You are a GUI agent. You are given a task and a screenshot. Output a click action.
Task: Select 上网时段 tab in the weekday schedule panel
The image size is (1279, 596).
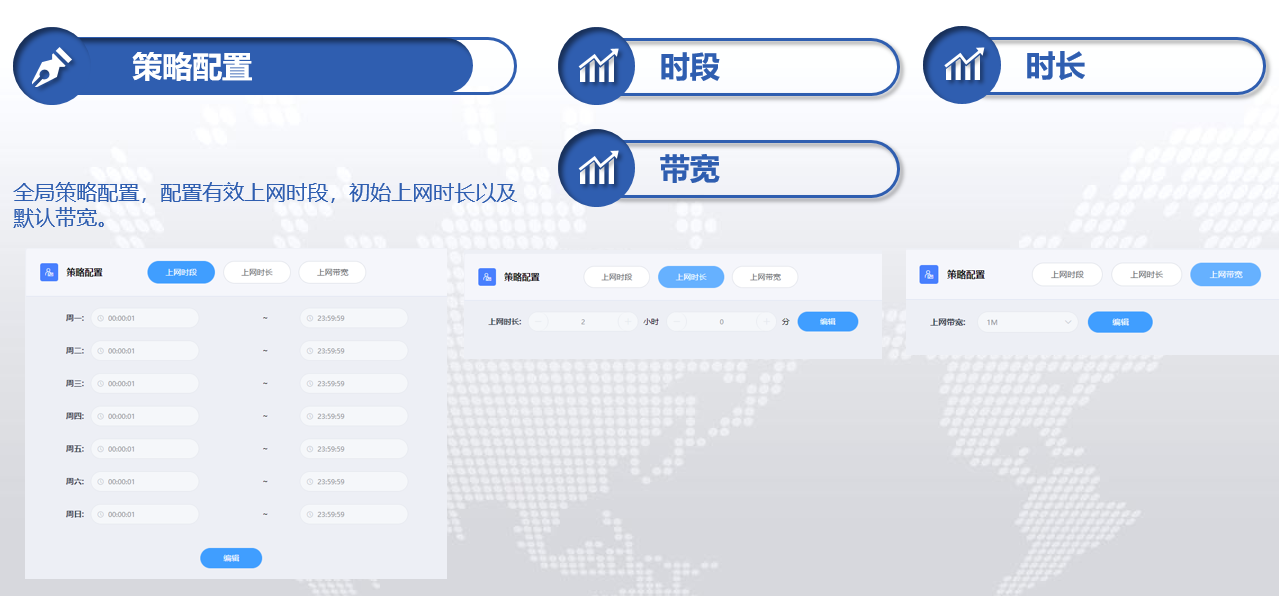click(181, 272)
